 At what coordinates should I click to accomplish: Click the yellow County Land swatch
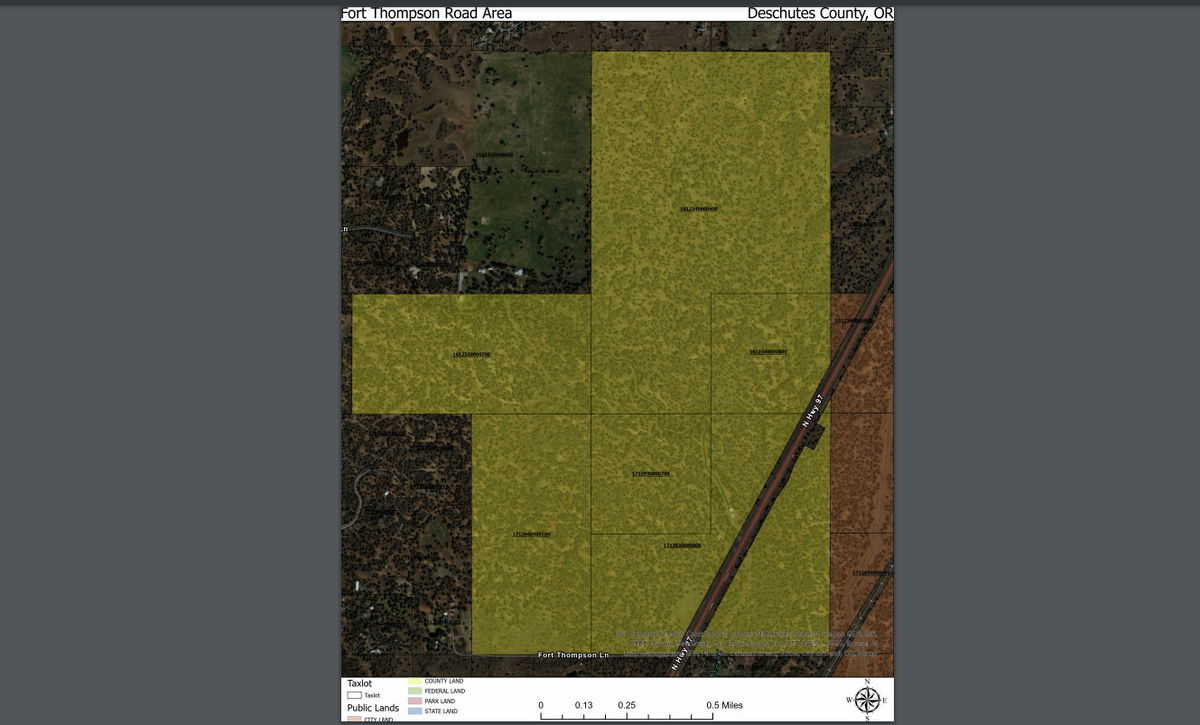(415, 681)
